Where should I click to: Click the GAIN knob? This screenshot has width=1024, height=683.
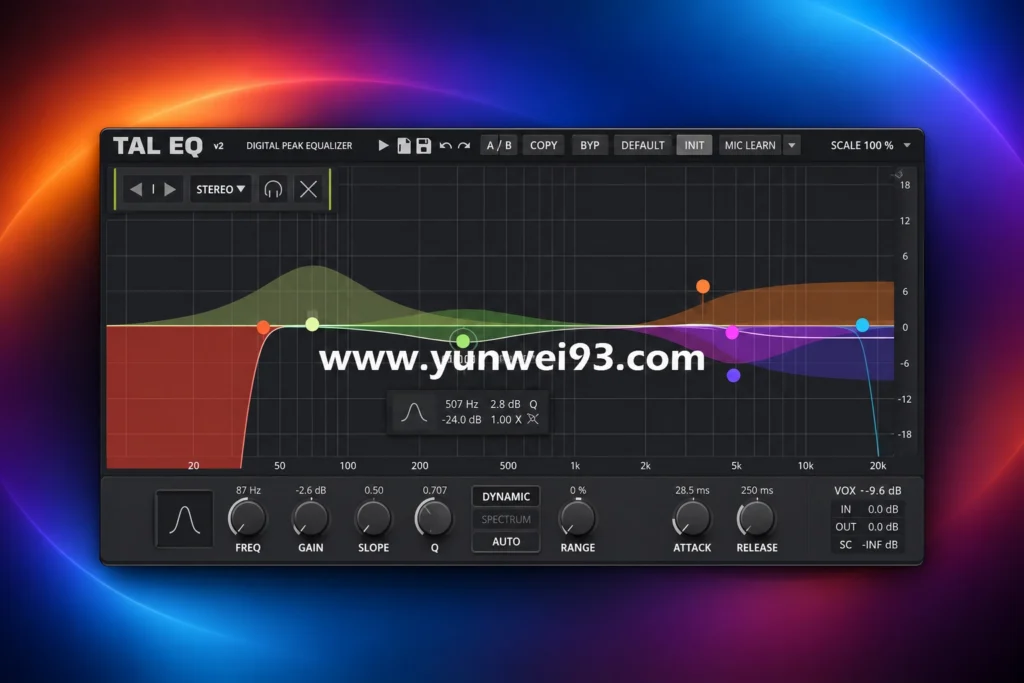click(310, 518)
